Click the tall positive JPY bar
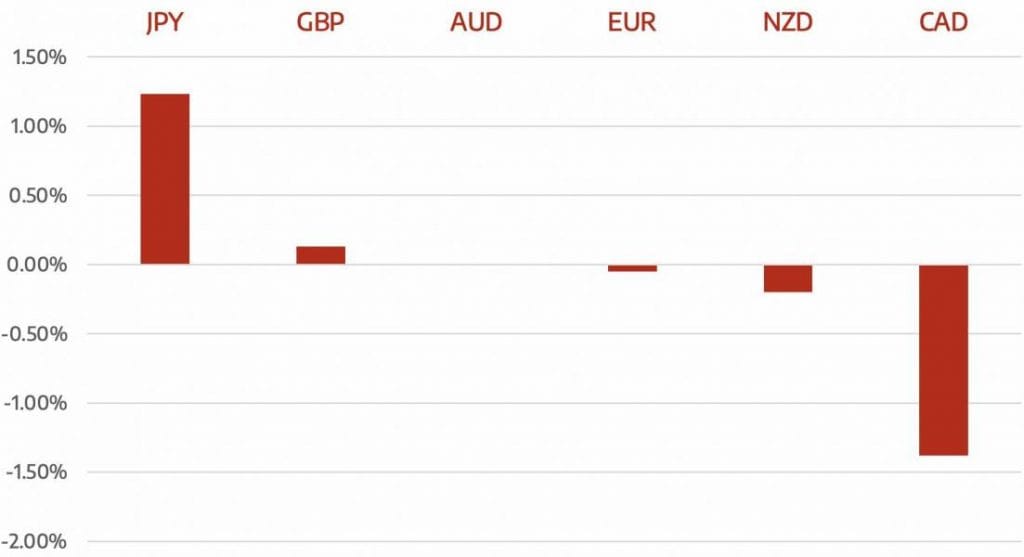1024x557 pixels. 164,179
